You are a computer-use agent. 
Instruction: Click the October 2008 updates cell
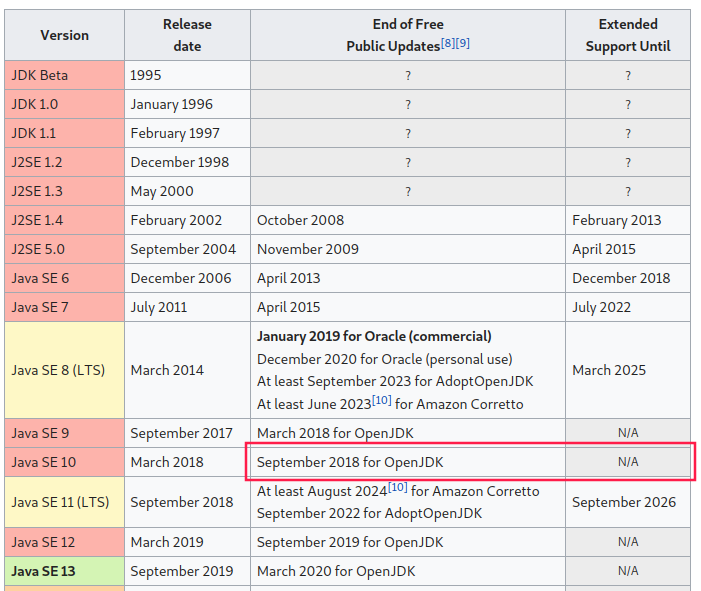(408, 220)
